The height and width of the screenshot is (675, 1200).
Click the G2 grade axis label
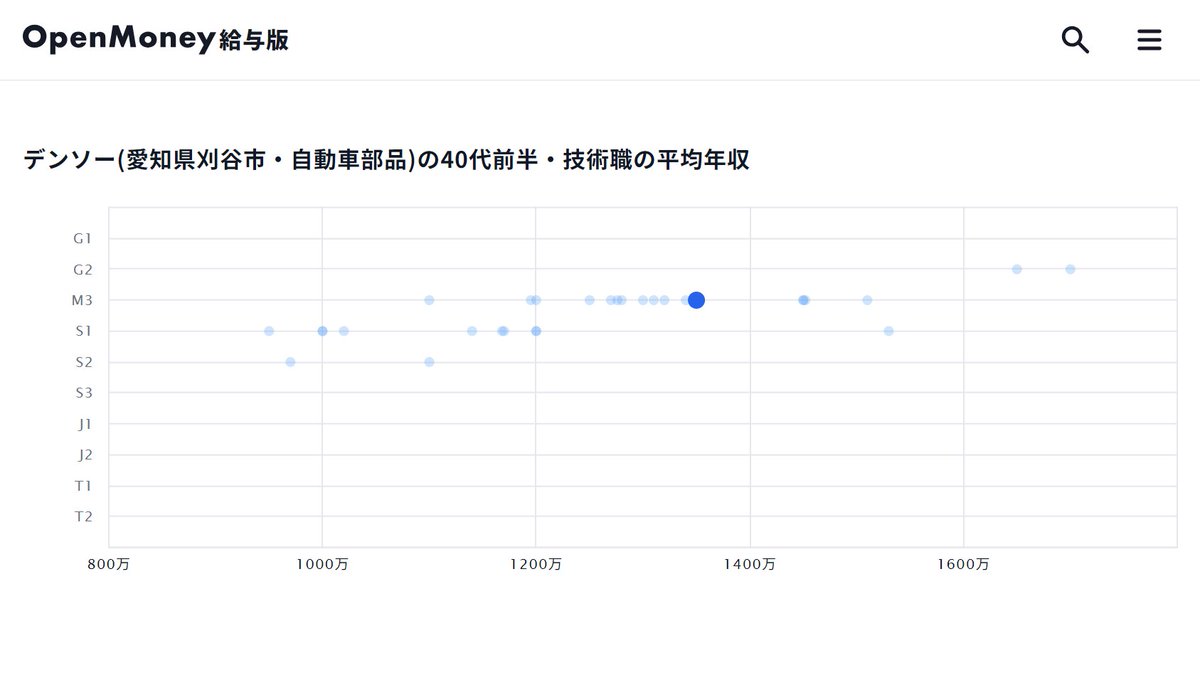point(83,270)
